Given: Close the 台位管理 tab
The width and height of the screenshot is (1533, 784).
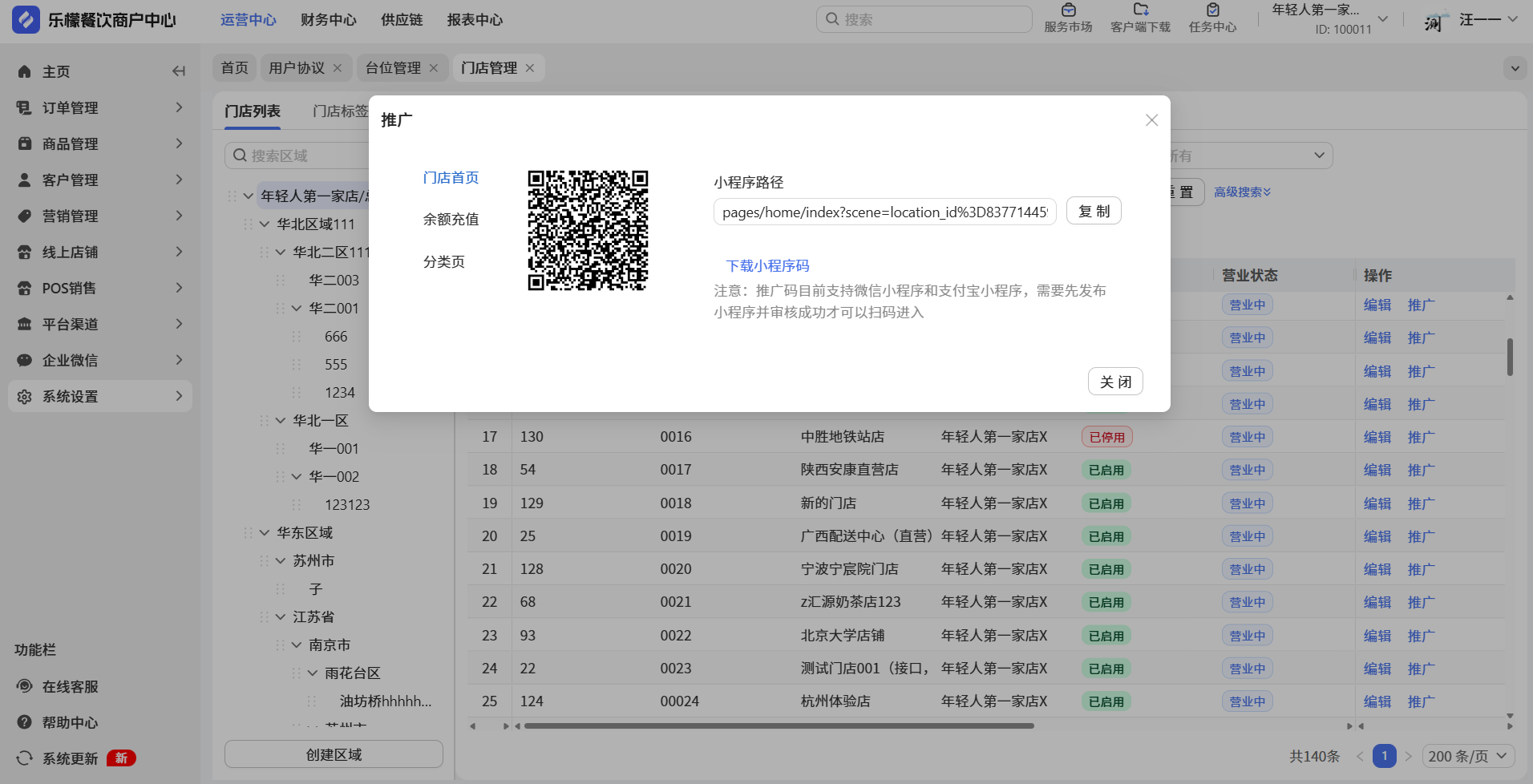Looking at the screenshot, I should tap(434, 68).
